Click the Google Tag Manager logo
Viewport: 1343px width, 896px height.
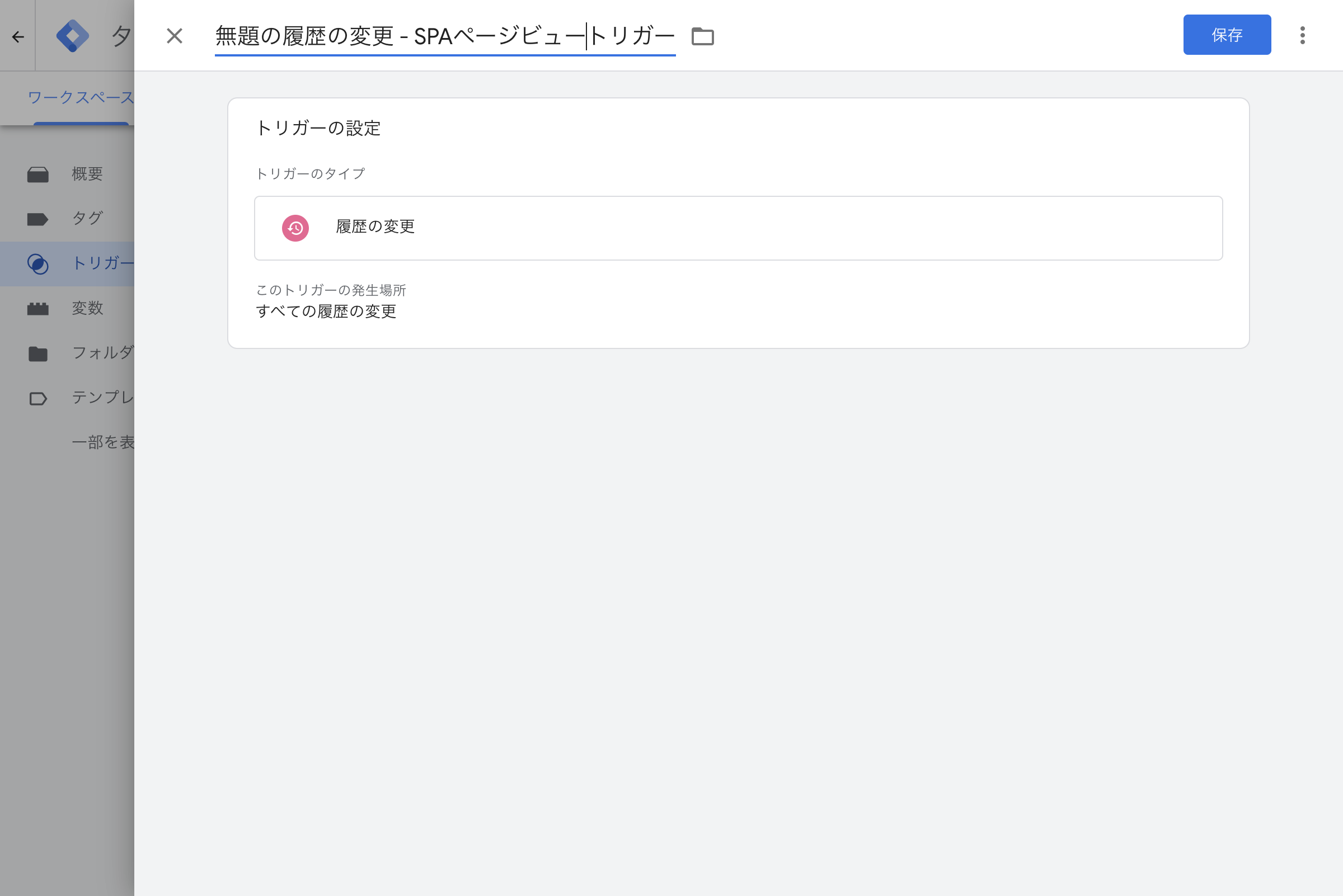73,36
